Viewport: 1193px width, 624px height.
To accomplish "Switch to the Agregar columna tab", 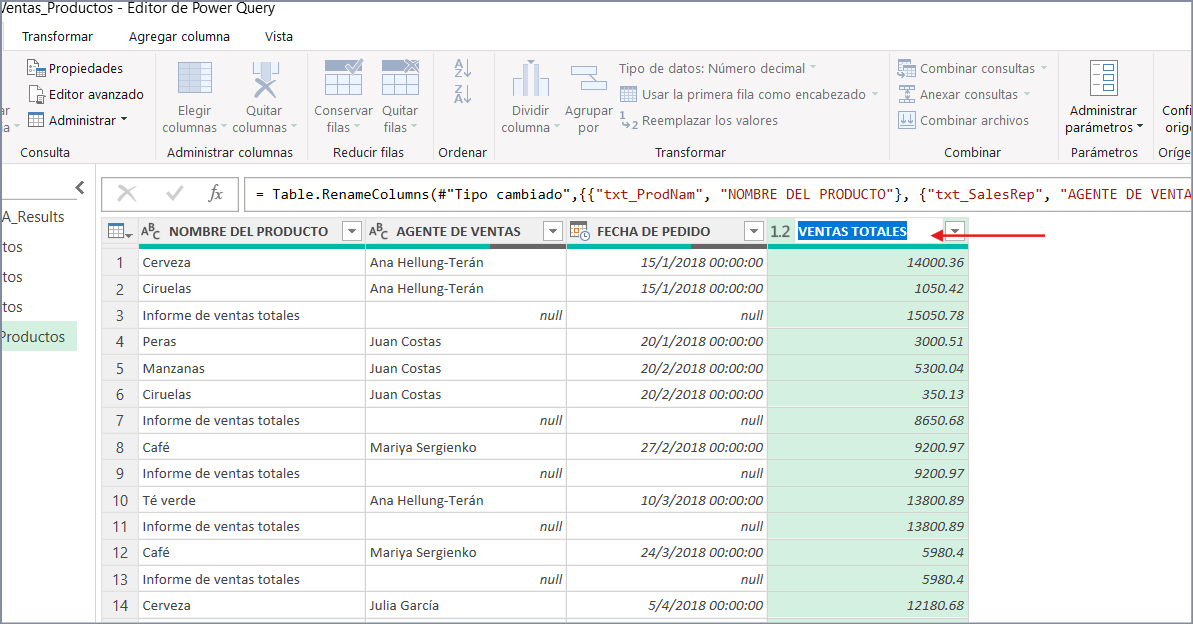I will pos(180,37).
